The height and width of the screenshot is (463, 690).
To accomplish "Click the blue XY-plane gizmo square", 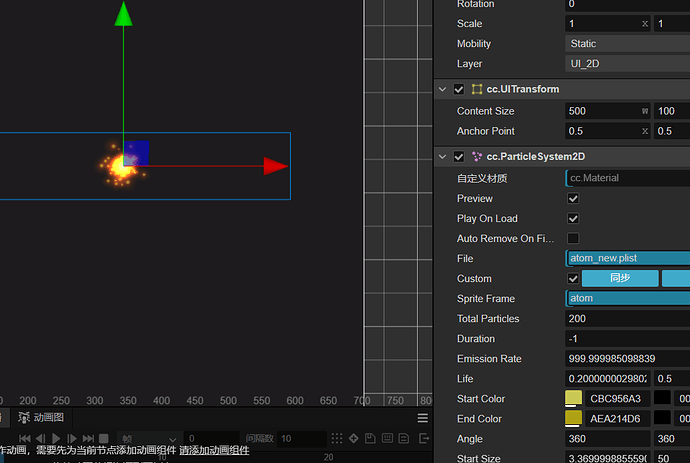I will (136, 153).
